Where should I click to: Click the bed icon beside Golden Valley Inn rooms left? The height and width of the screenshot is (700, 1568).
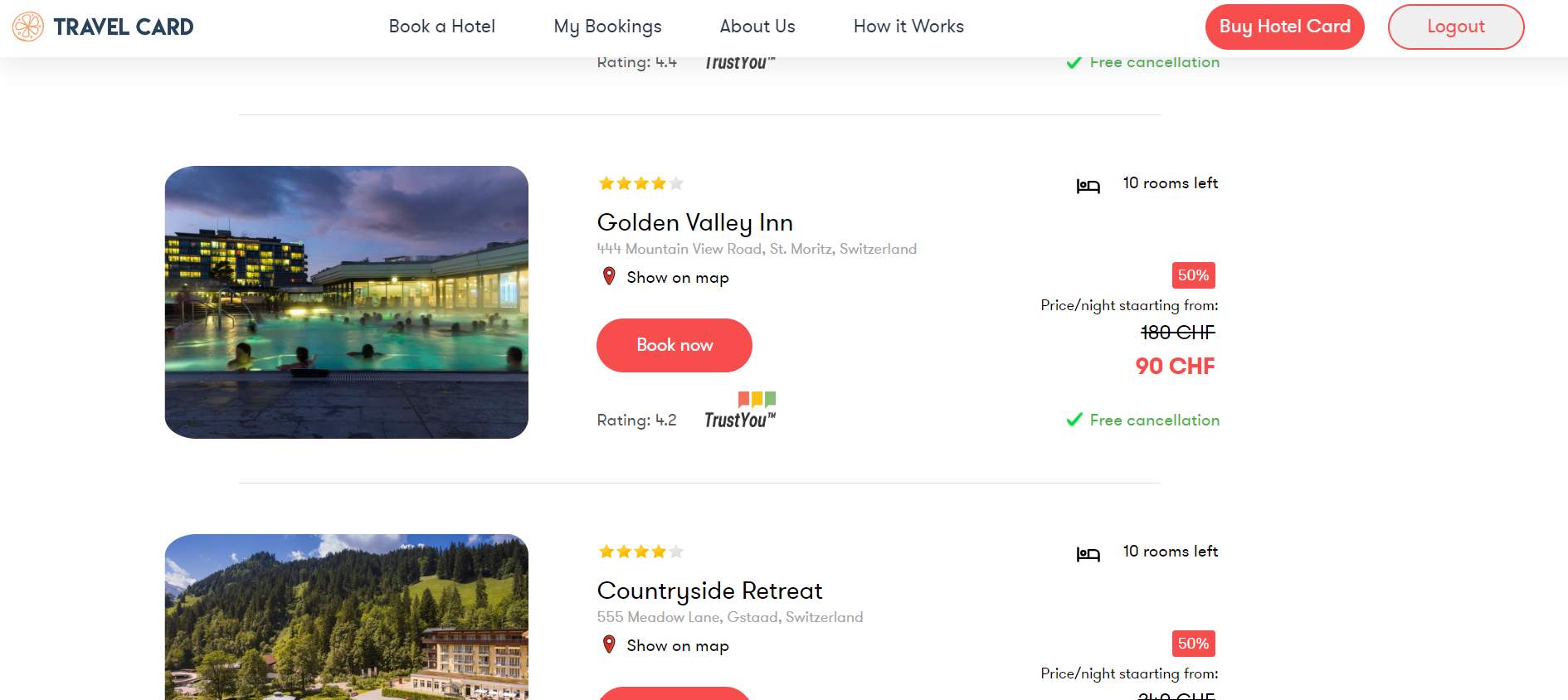tap(1088, 186)
